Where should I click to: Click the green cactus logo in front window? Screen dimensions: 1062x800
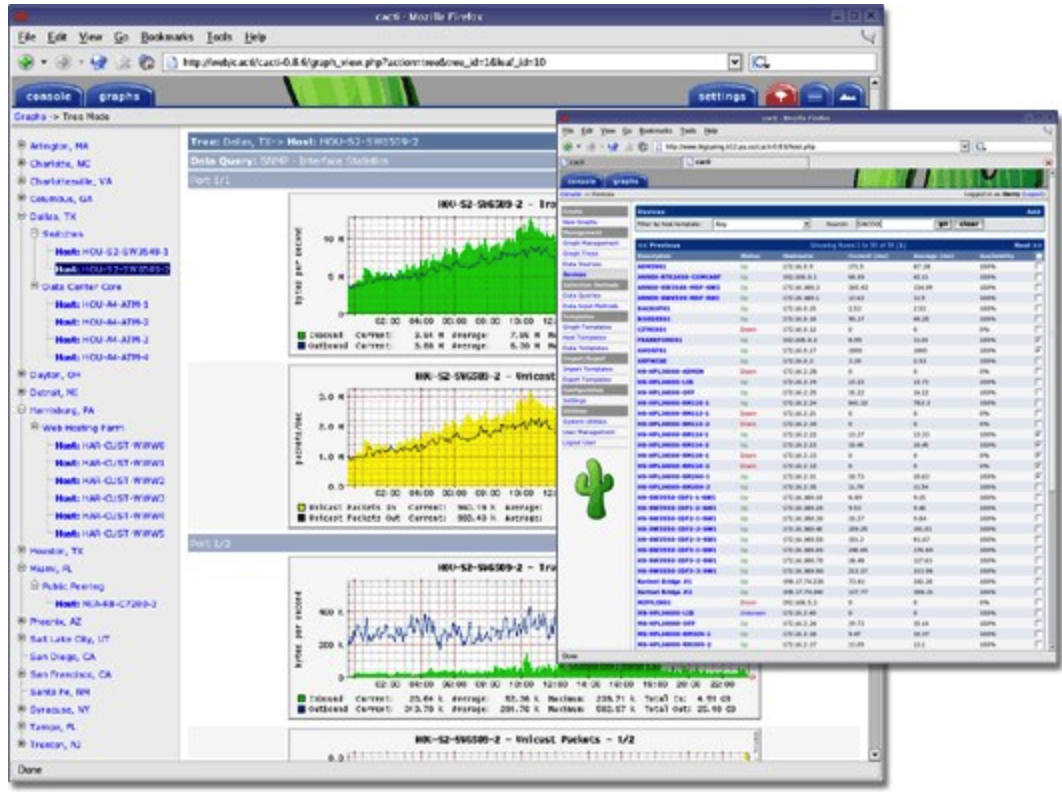point(594,488)
